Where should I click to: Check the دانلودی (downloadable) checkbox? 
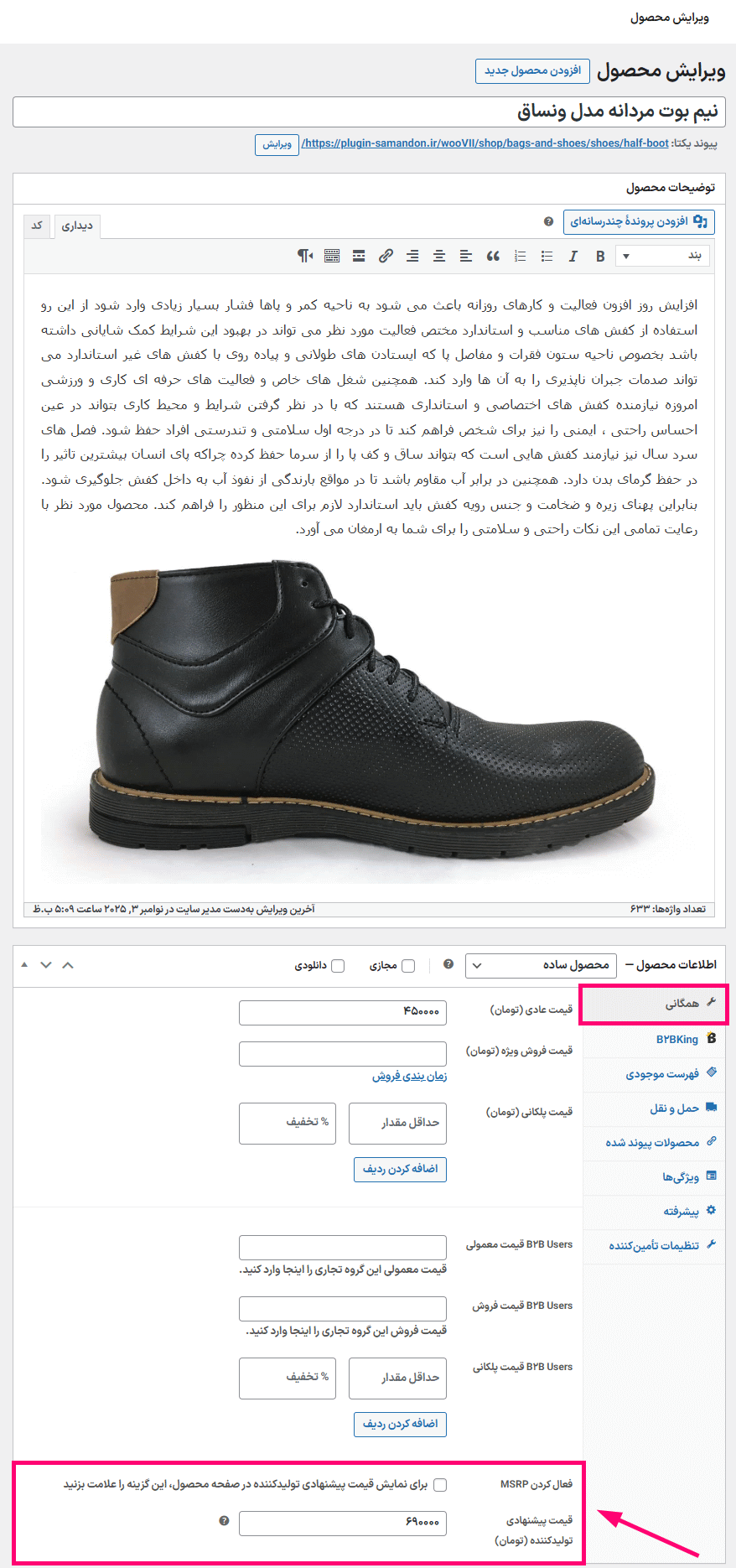pyautogui.click(x=338, y=966)
